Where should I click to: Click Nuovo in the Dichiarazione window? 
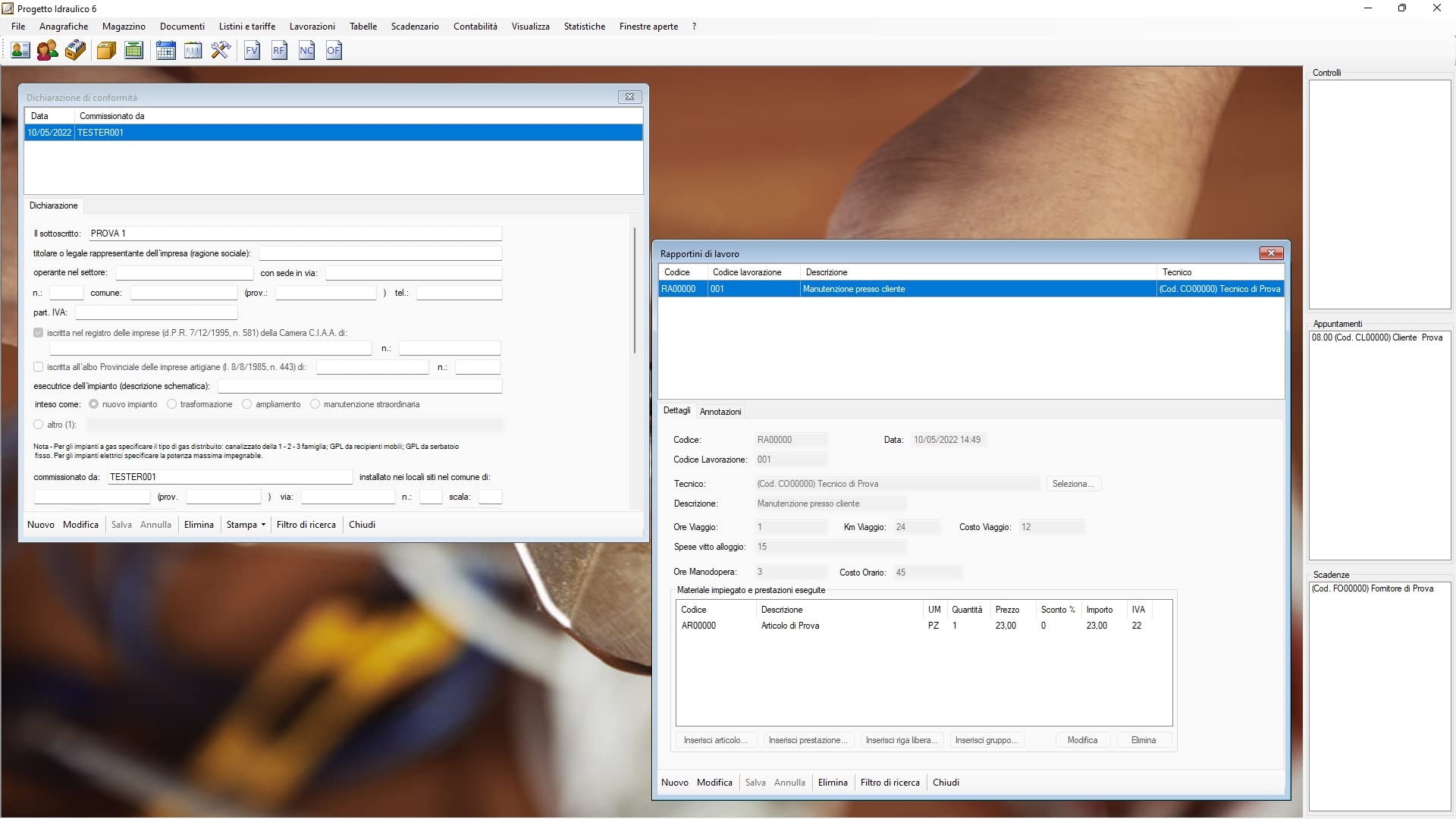point(41,525)
